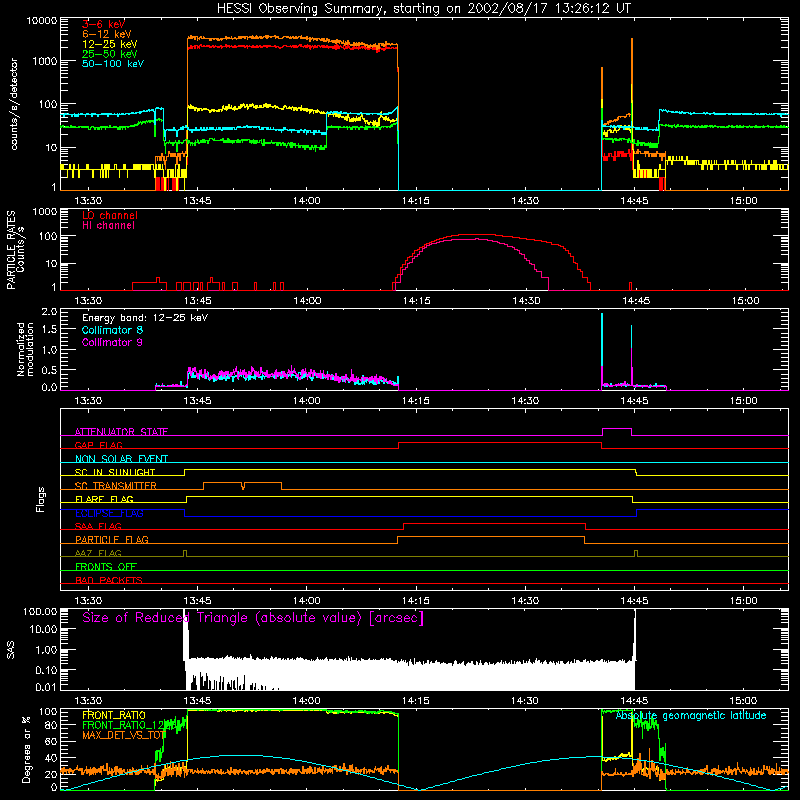800x800 pixels.
Task: Select the 3-6 keV legend label
Action: 103,24
